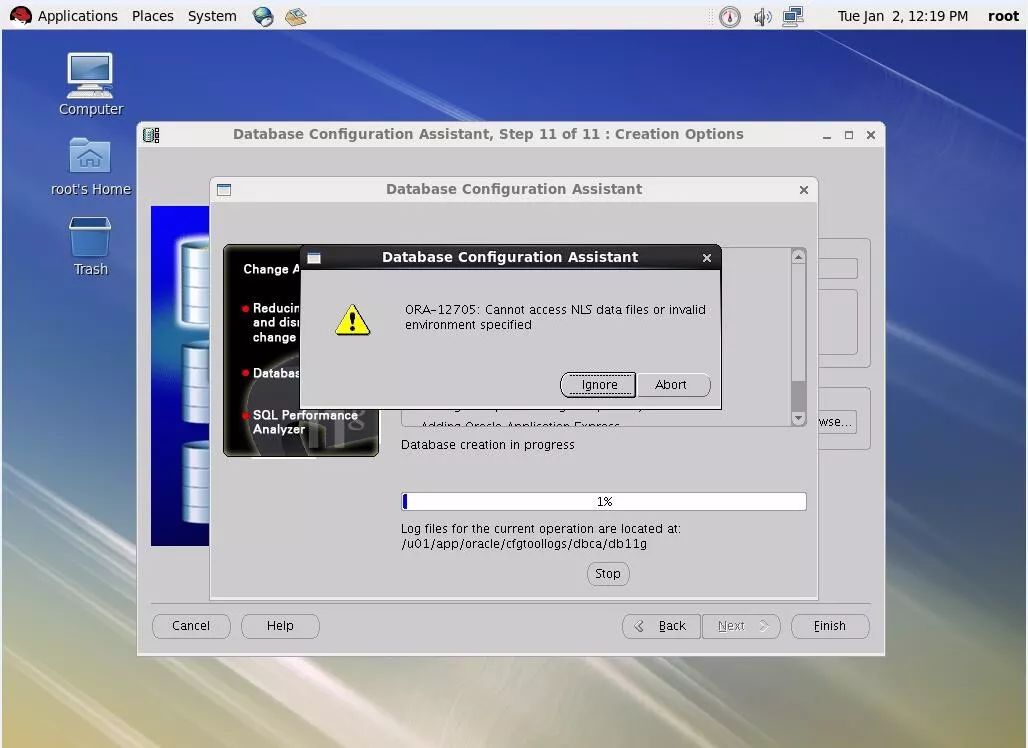The width and height of the screenshot is (1028, 748).
Task: Click Abort in the ORA-12705 dialog
Action: pyautogui.click(x=673, y=385)
